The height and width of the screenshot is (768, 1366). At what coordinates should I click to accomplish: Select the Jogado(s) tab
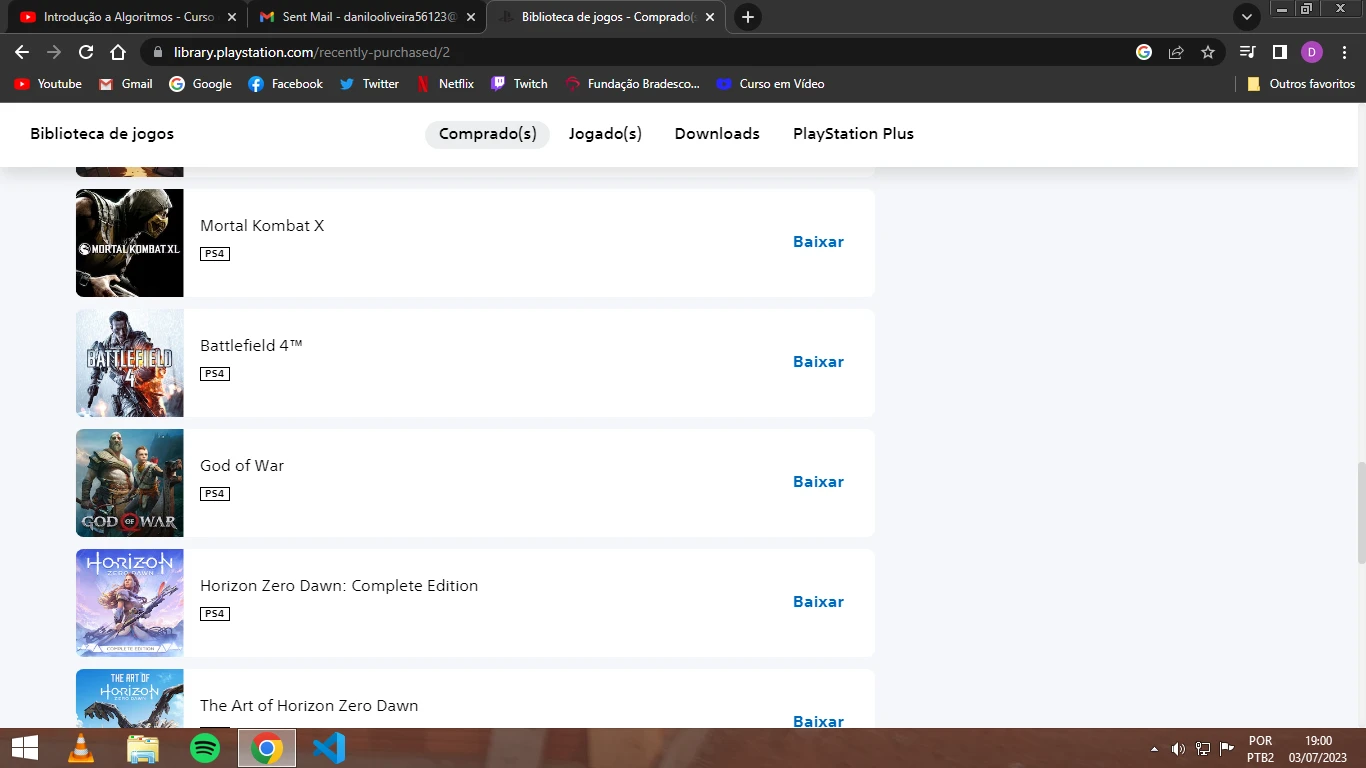point(605,134)
